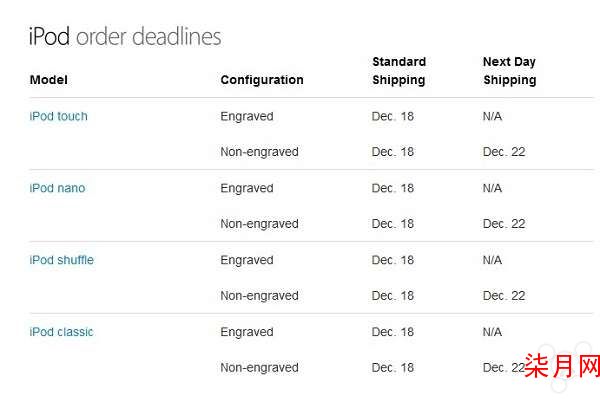Image resolution: width=600 pixels, height=402 pixels.
Task: Click Dec. 22 for non-engraved iPod touch
Action: [504, 152]
